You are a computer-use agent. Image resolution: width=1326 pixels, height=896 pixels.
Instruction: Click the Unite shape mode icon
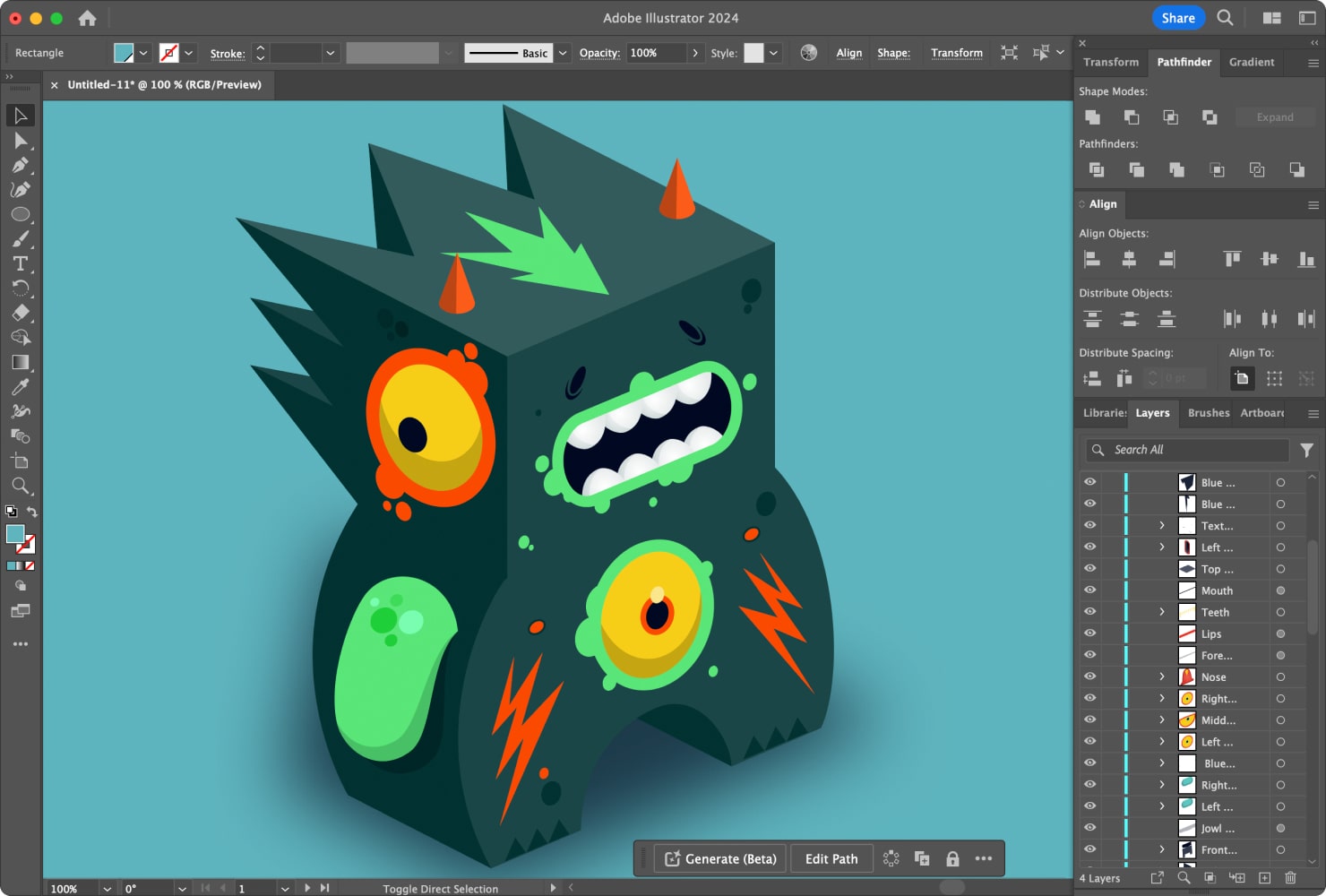[x=1092, y=117]
